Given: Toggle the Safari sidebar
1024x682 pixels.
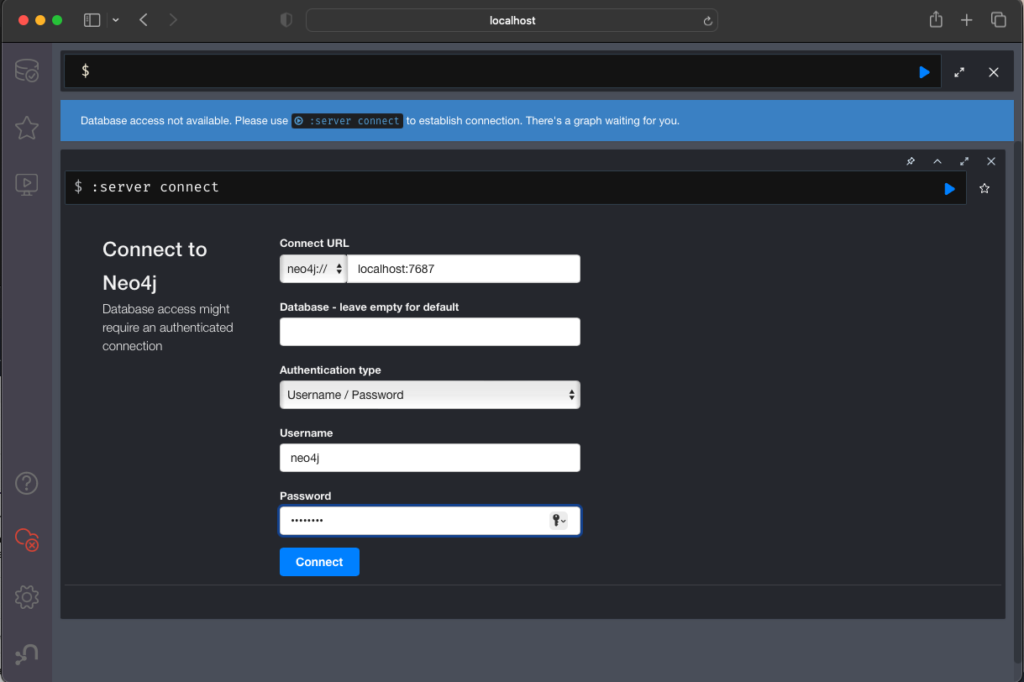Looking at the screenshot, I should tap(92, 20).
